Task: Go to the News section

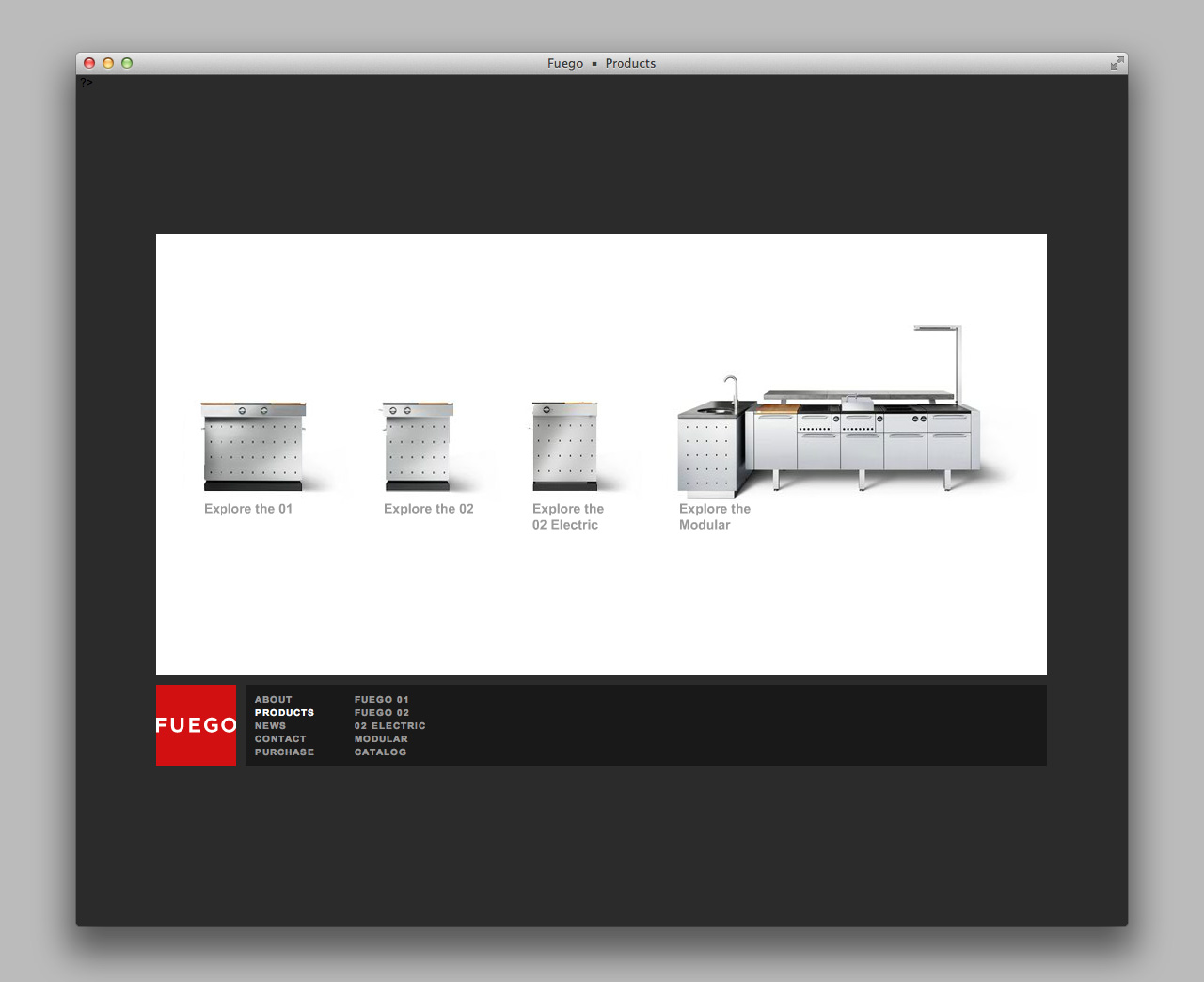Action: coord(270,726)
